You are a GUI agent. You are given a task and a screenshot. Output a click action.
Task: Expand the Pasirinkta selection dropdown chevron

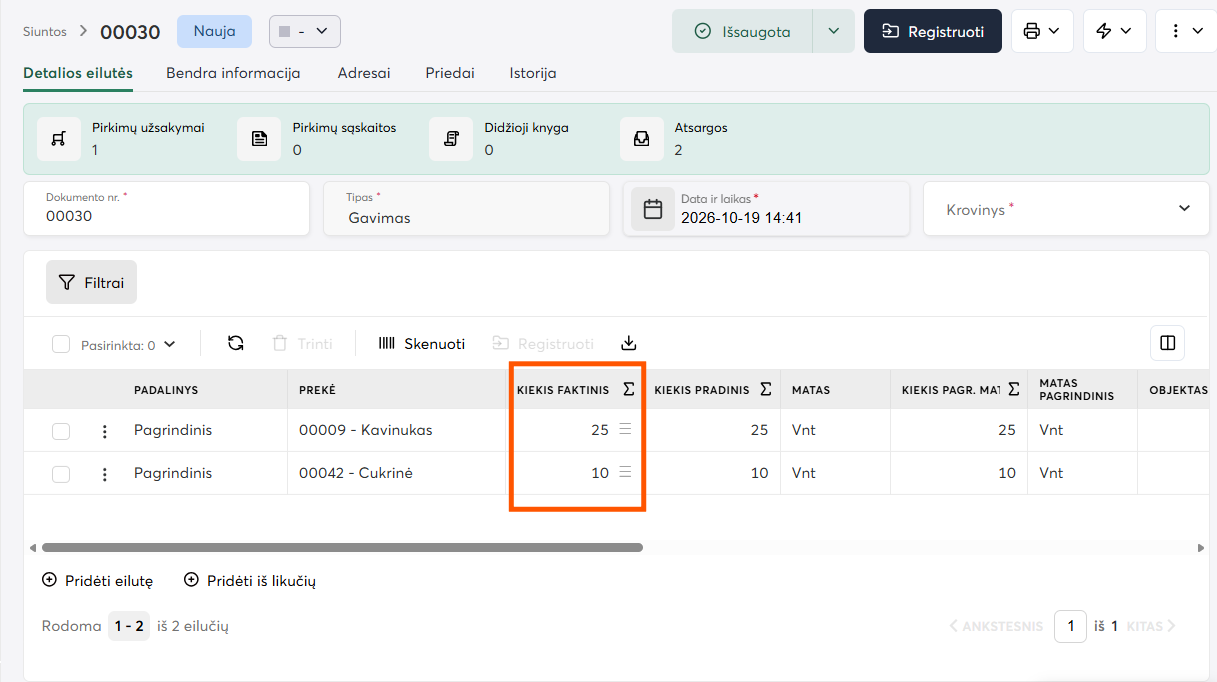[169, 344]
